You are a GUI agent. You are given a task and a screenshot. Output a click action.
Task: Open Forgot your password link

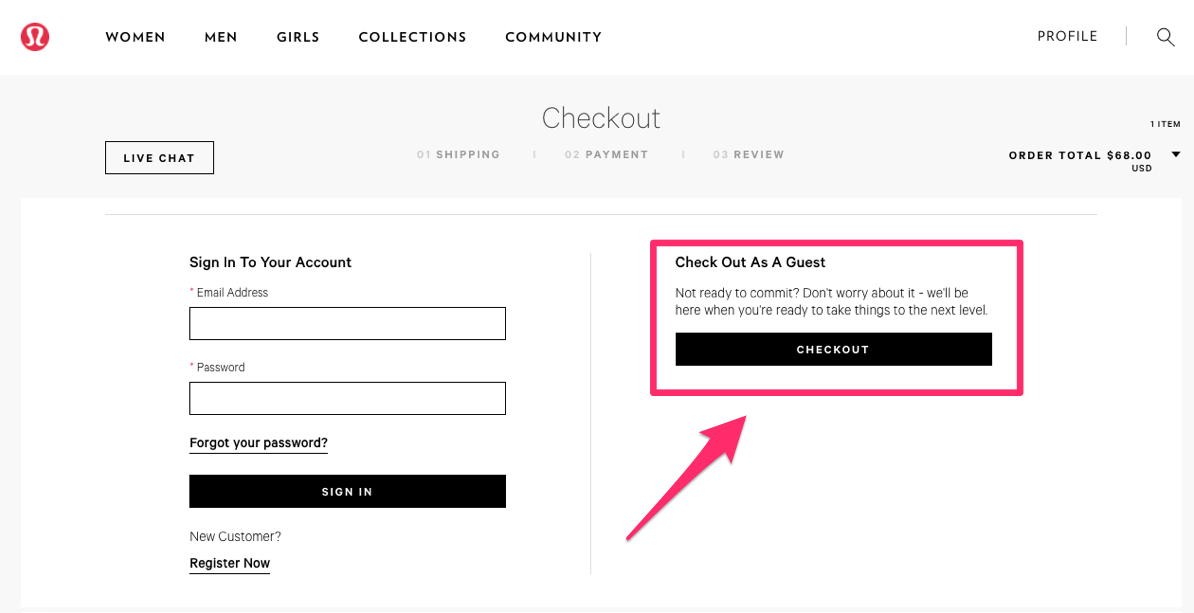pyautogui.click(x=258, y=443)
